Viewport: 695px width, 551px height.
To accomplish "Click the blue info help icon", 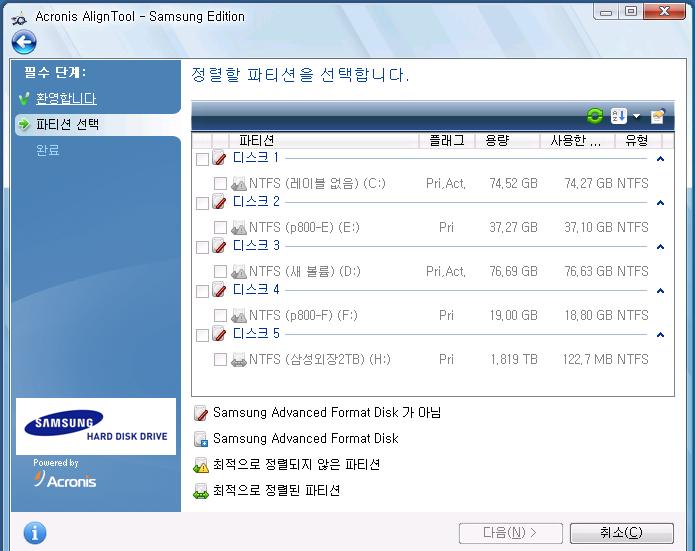I will tap(35, 532).
